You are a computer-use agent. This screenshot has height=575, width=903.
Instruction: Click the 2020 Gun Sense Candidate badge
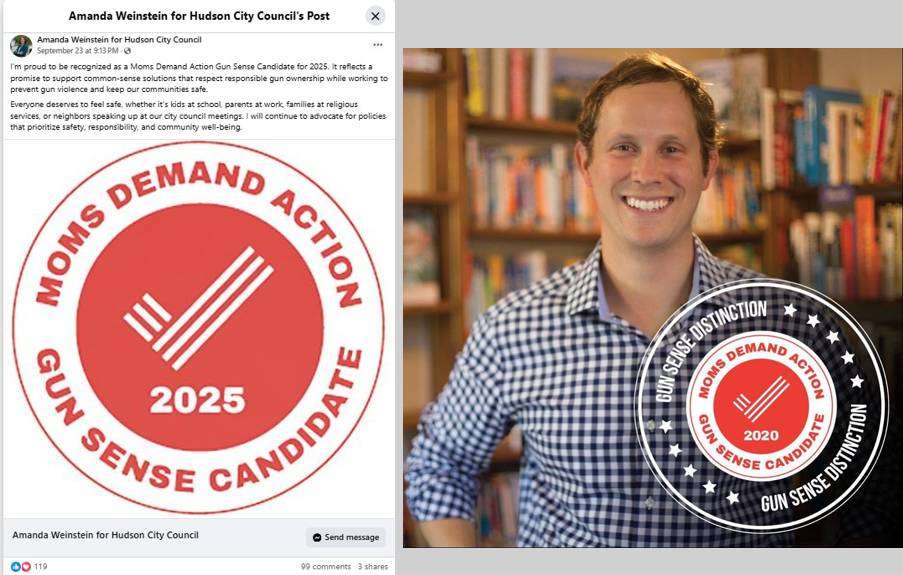click(761, 406)
